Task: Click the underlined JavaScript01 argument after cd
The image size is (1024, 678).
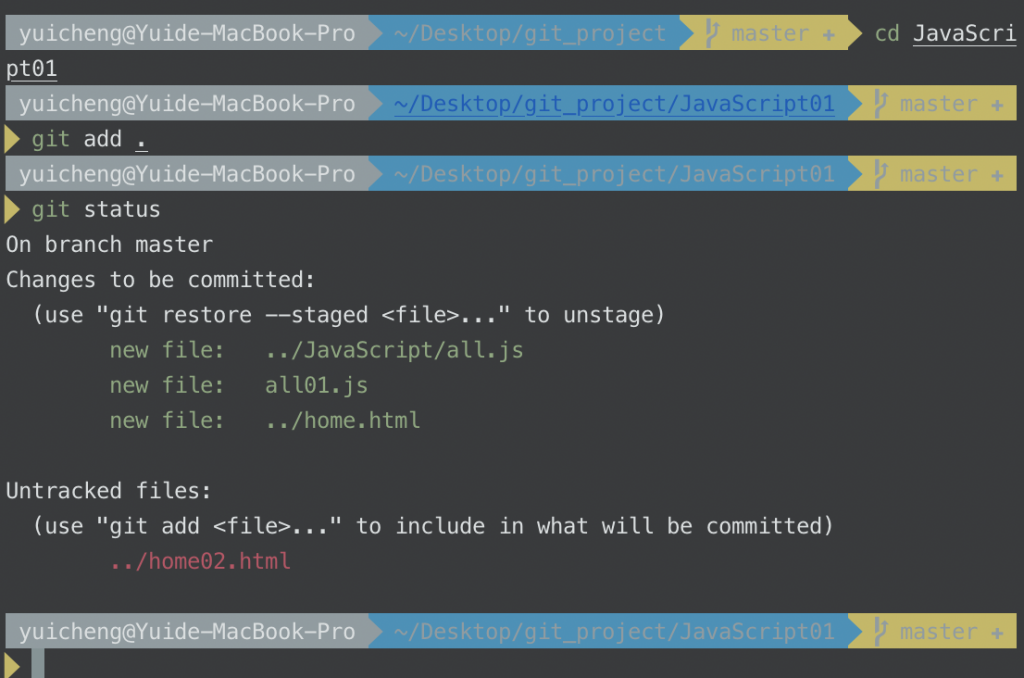Action: click(965, 33)
